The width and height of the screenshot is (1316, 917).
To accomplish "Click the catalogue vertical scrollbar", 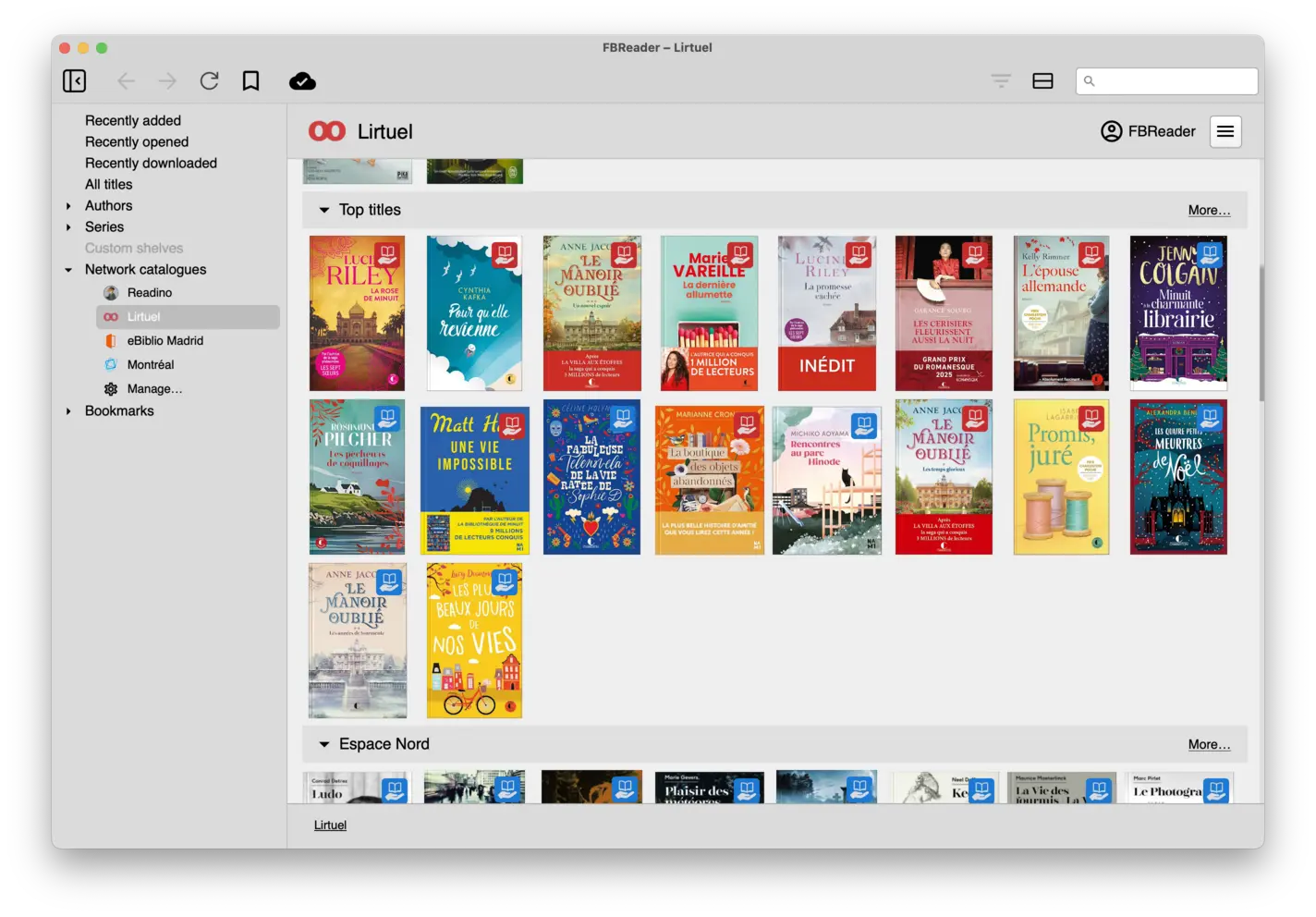I will click(x=1261, y=333).
